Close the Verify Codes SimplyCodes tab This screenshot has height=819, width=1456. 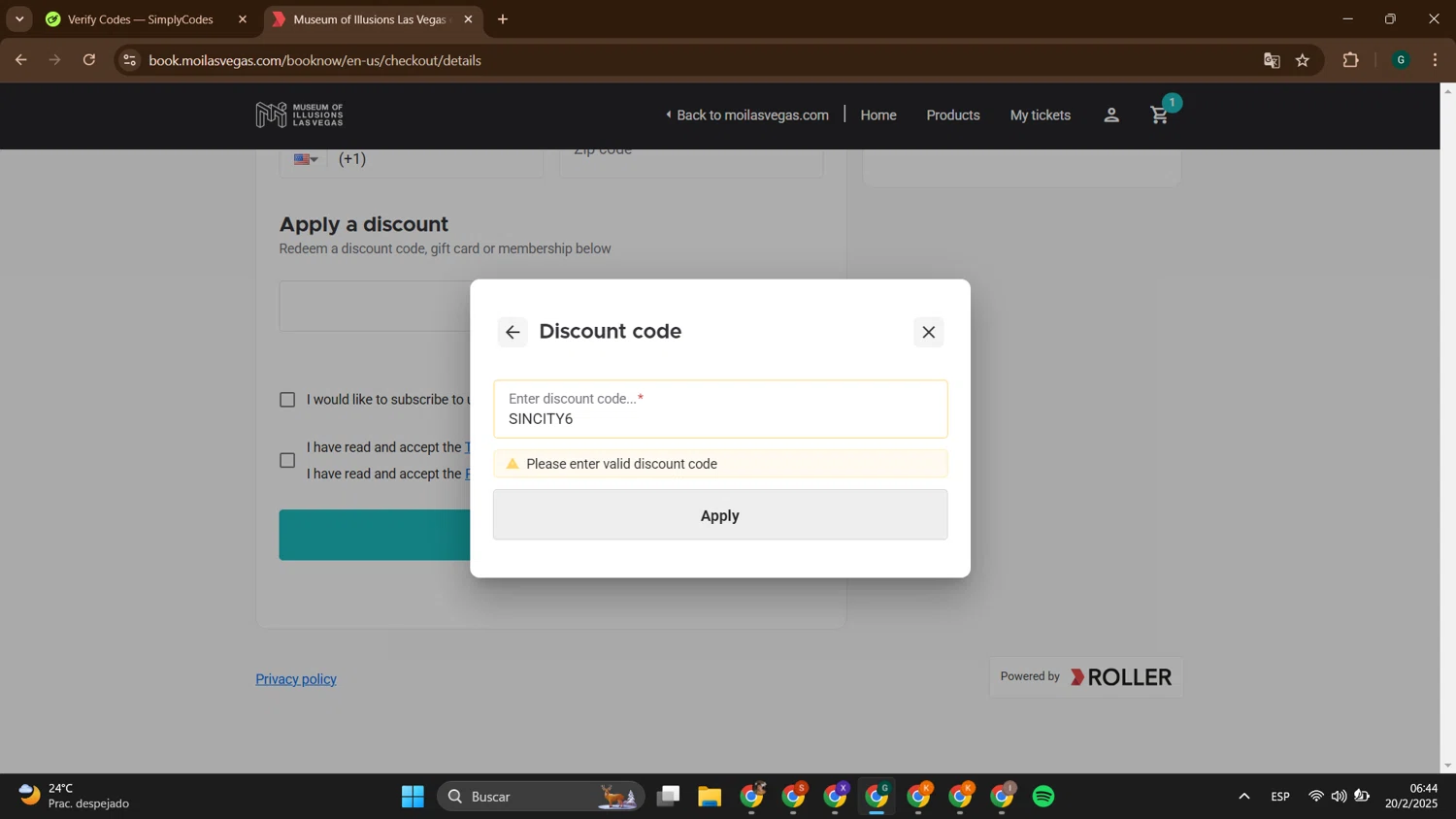[243, 19]
